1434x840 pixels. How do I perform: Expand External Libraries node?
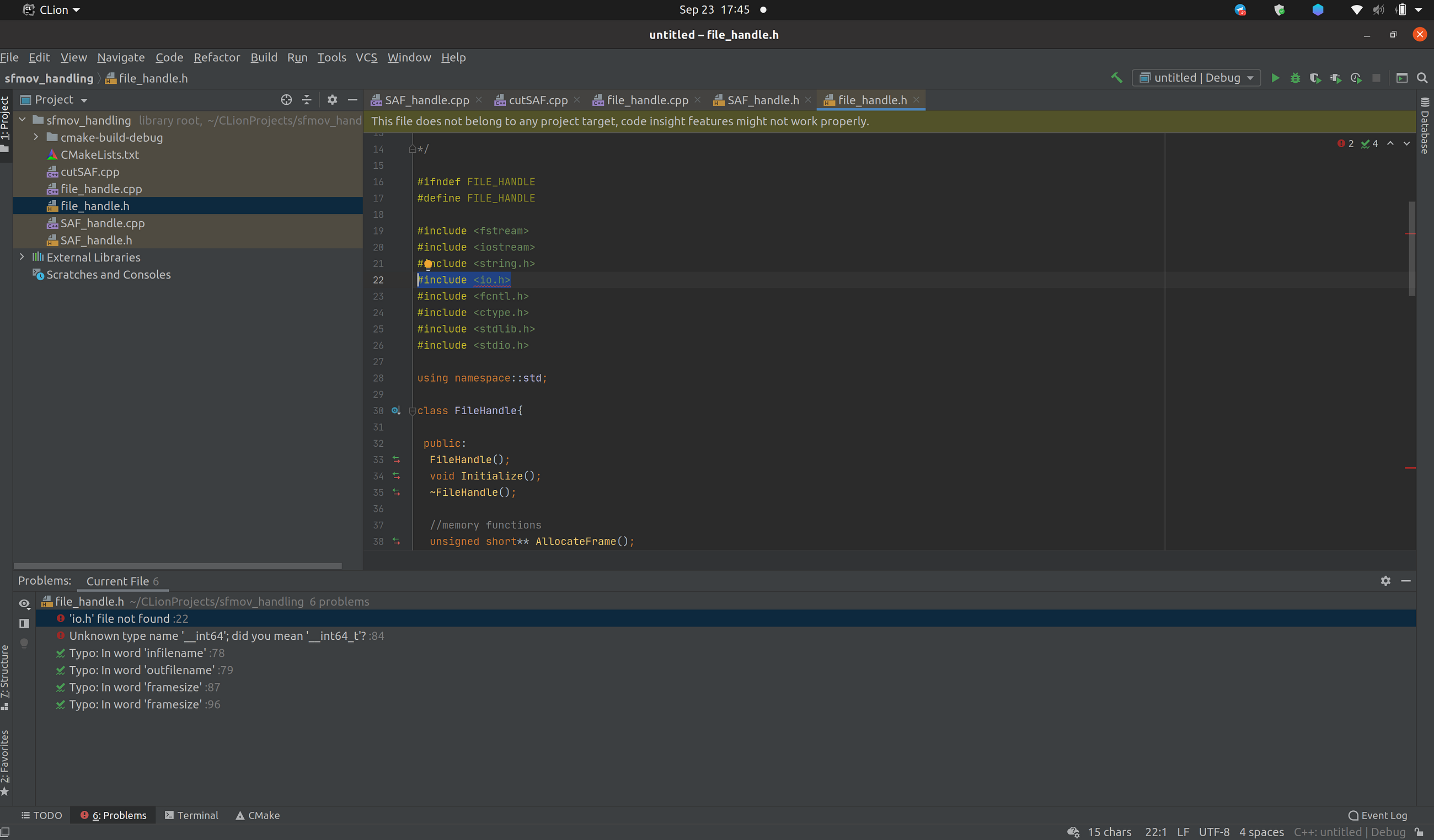coord(22,256)
